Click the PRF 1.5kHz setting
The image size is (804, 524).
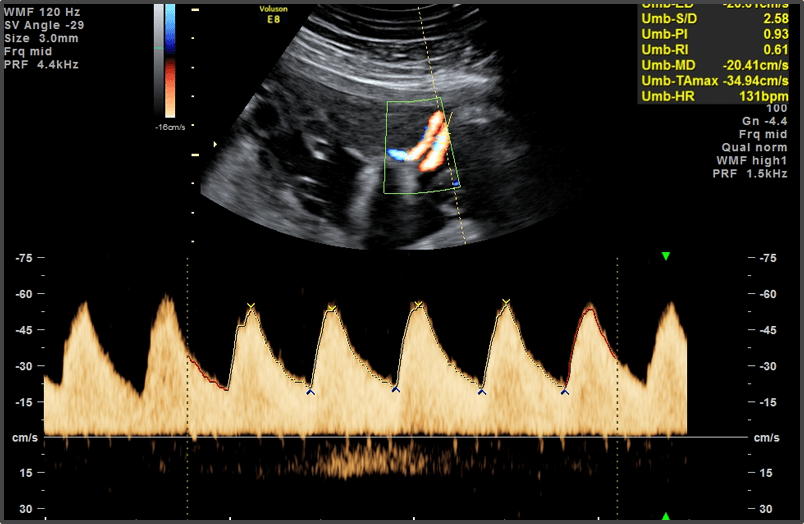click(x=750, y=174)
